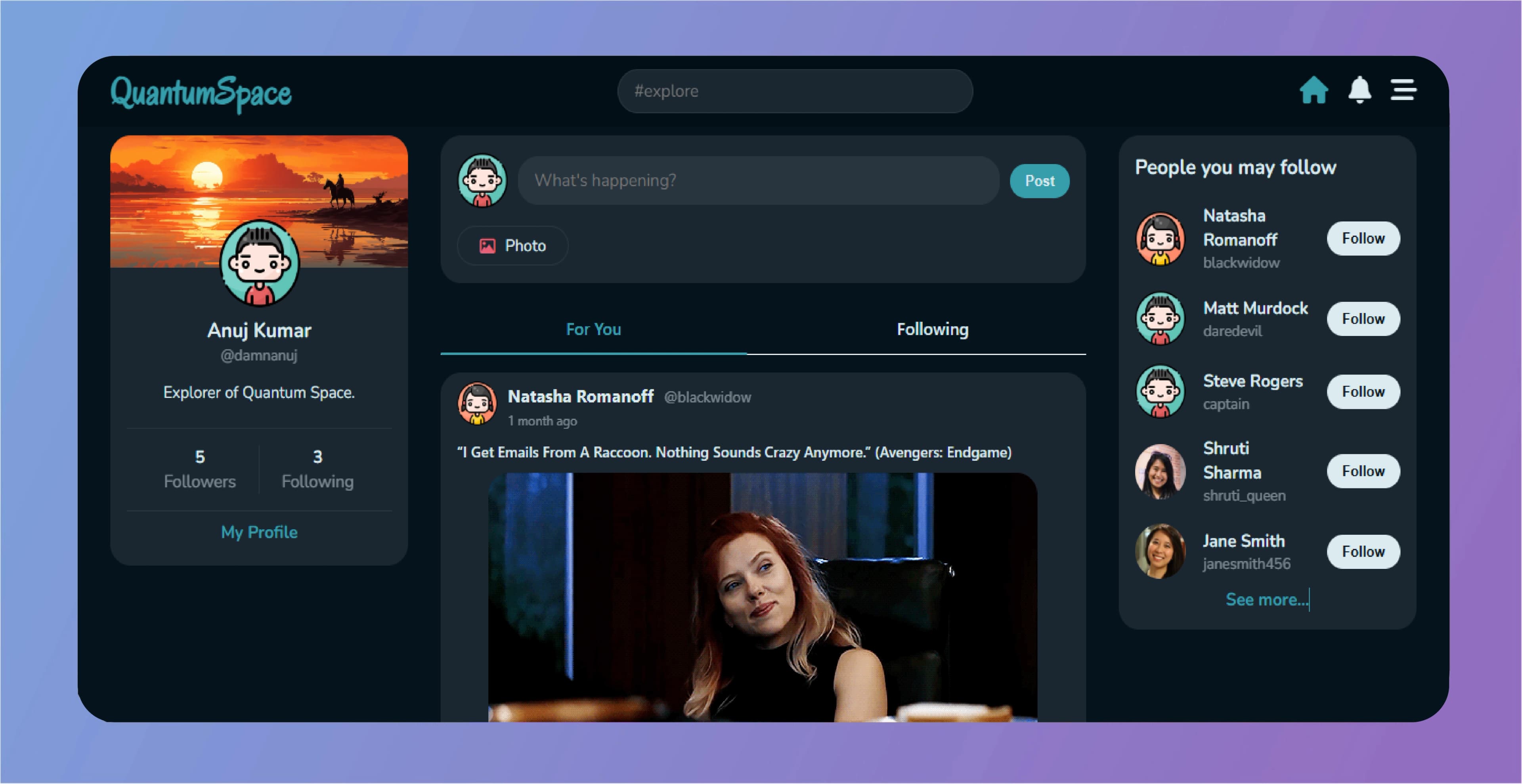Open the Avengers post image
Viewport: 1522px width, 784px height.
click(762, 597)
